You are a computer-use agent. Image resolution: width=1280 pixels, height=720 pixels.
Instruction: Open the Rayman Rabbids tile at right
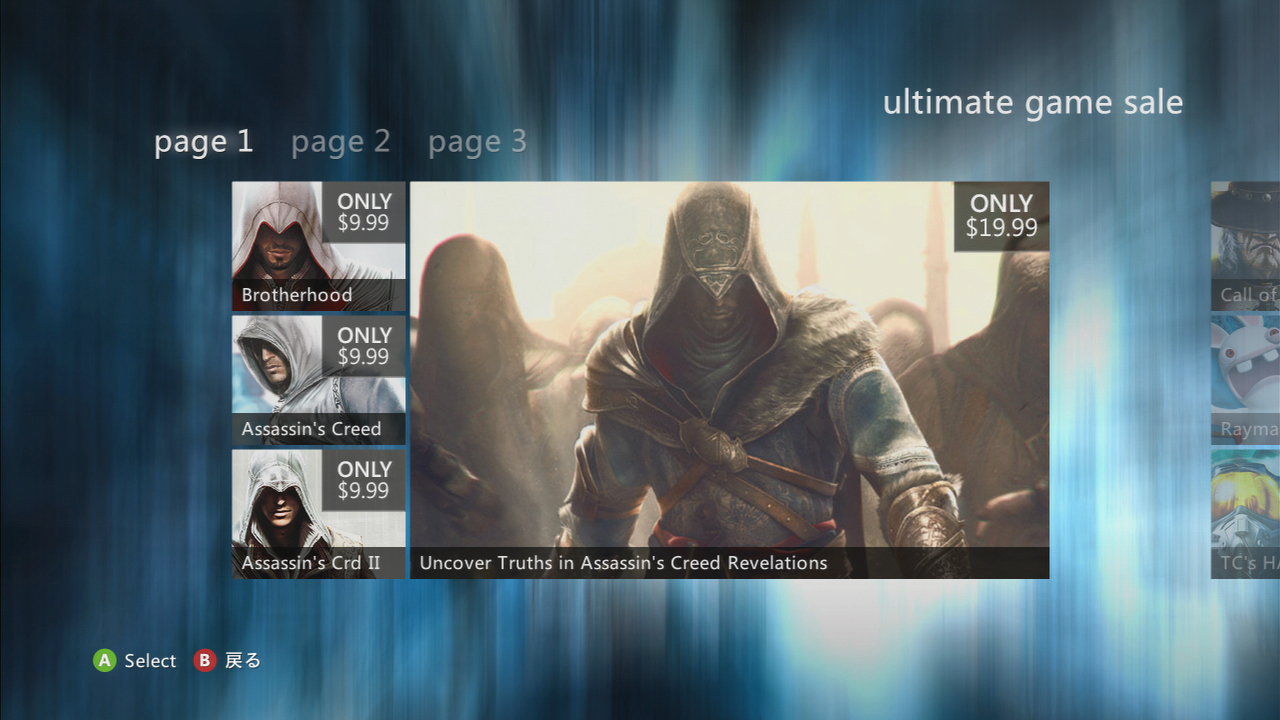click(x=1246, y=380)
